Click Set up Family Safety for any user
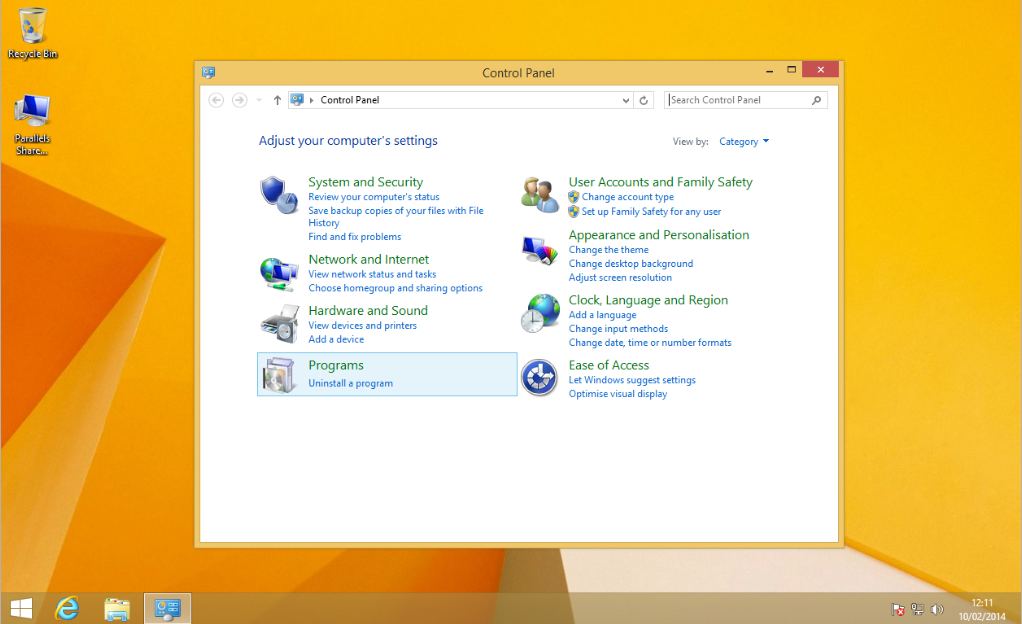The height and width of the screenshot is (624, 1022). pos(651,212)
